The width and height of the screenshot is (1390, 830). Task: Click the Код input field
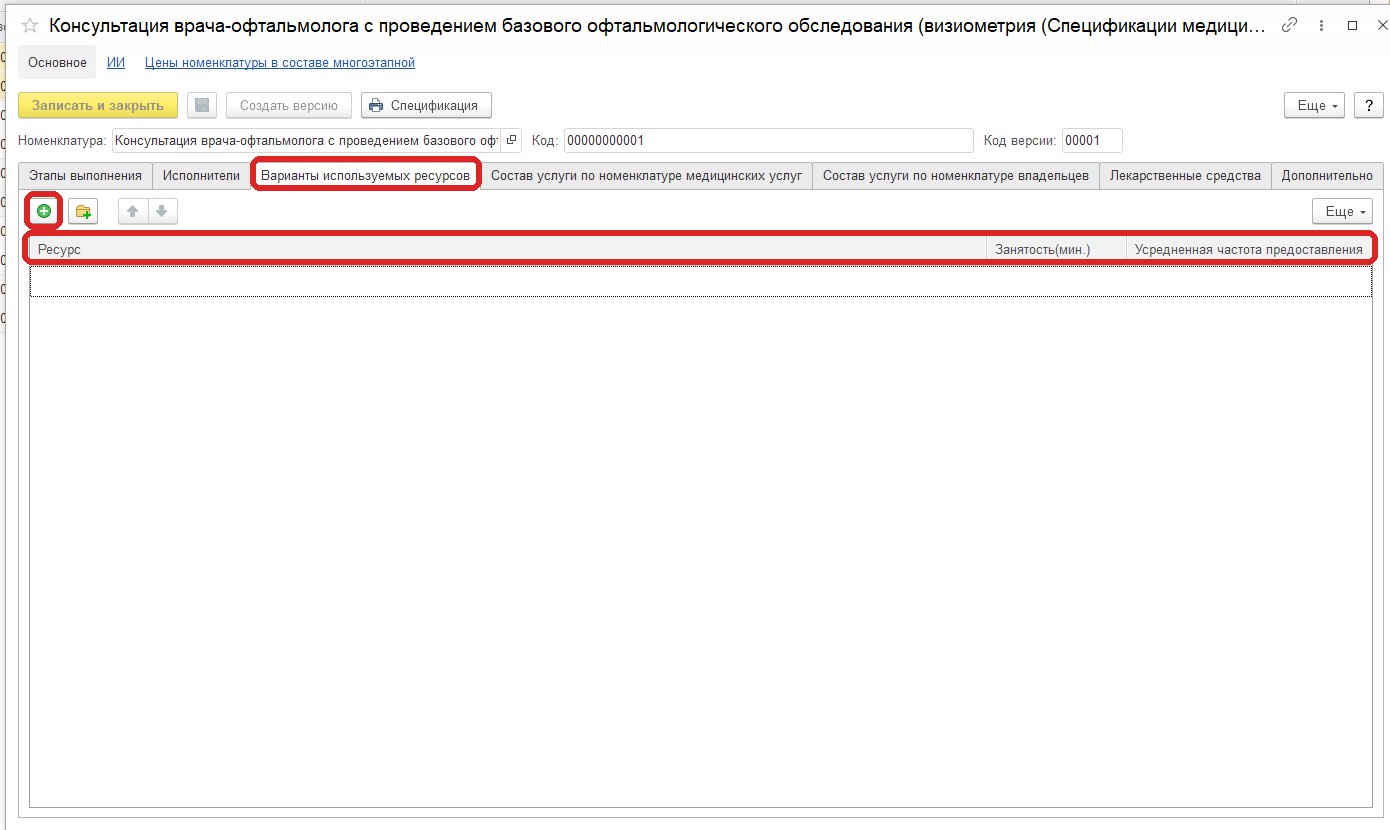pos(768,141)
